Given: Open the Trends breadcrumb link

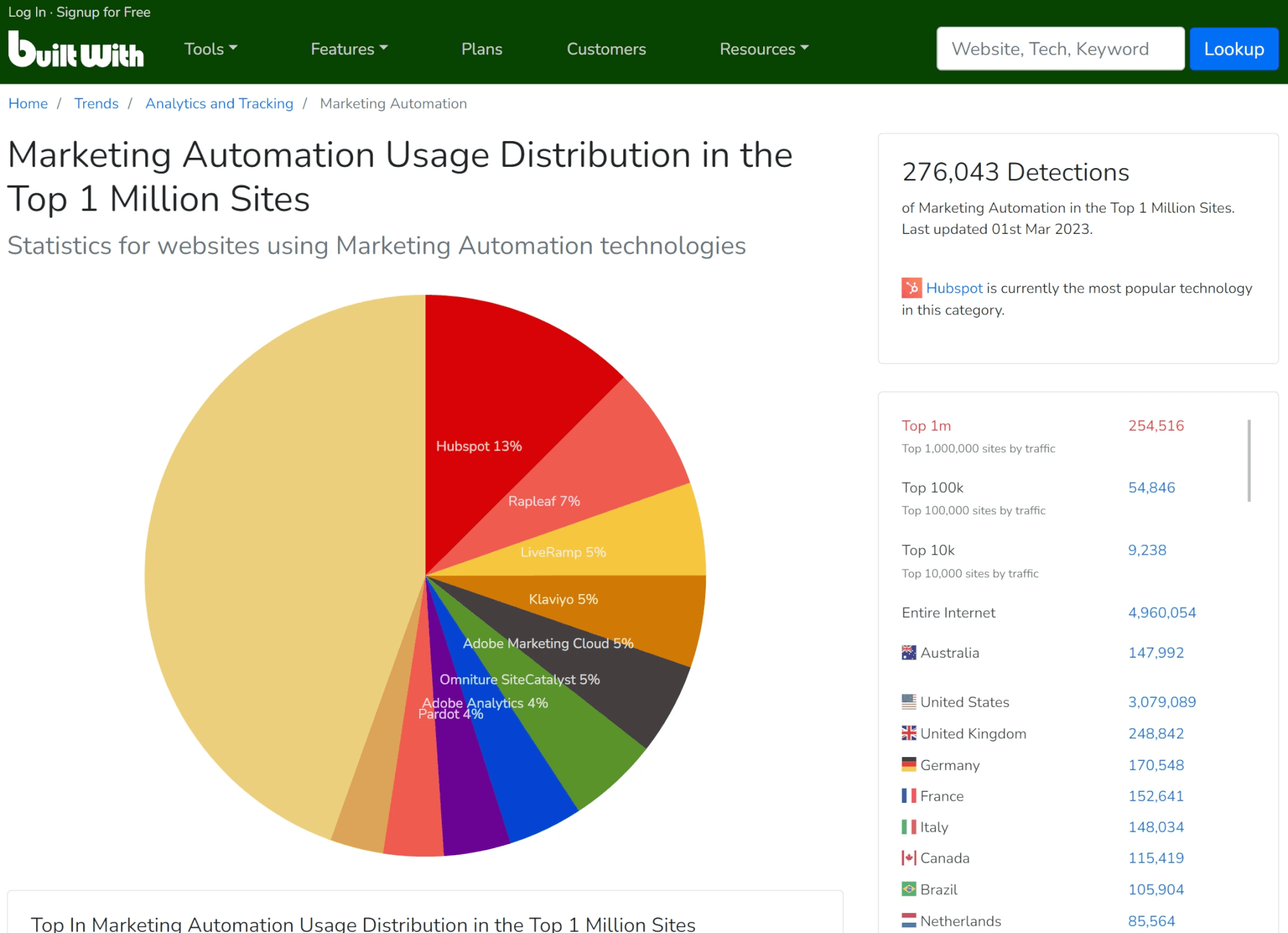Looking at the screenshot, I should 96,104.
